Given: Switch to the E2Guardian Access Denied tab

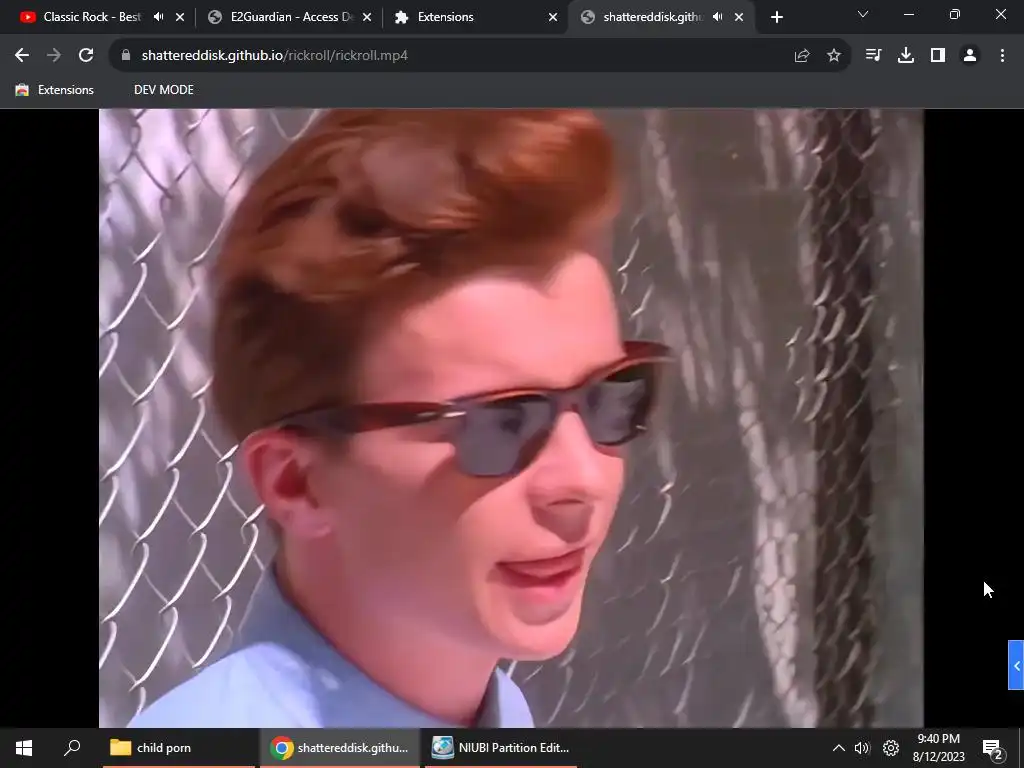Looking at the screenshot, I should pos(281,17).
